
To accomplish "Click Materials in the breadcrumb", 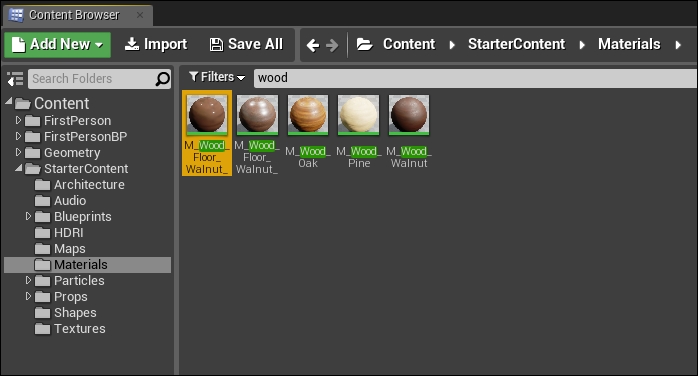I will coord(629,44).
